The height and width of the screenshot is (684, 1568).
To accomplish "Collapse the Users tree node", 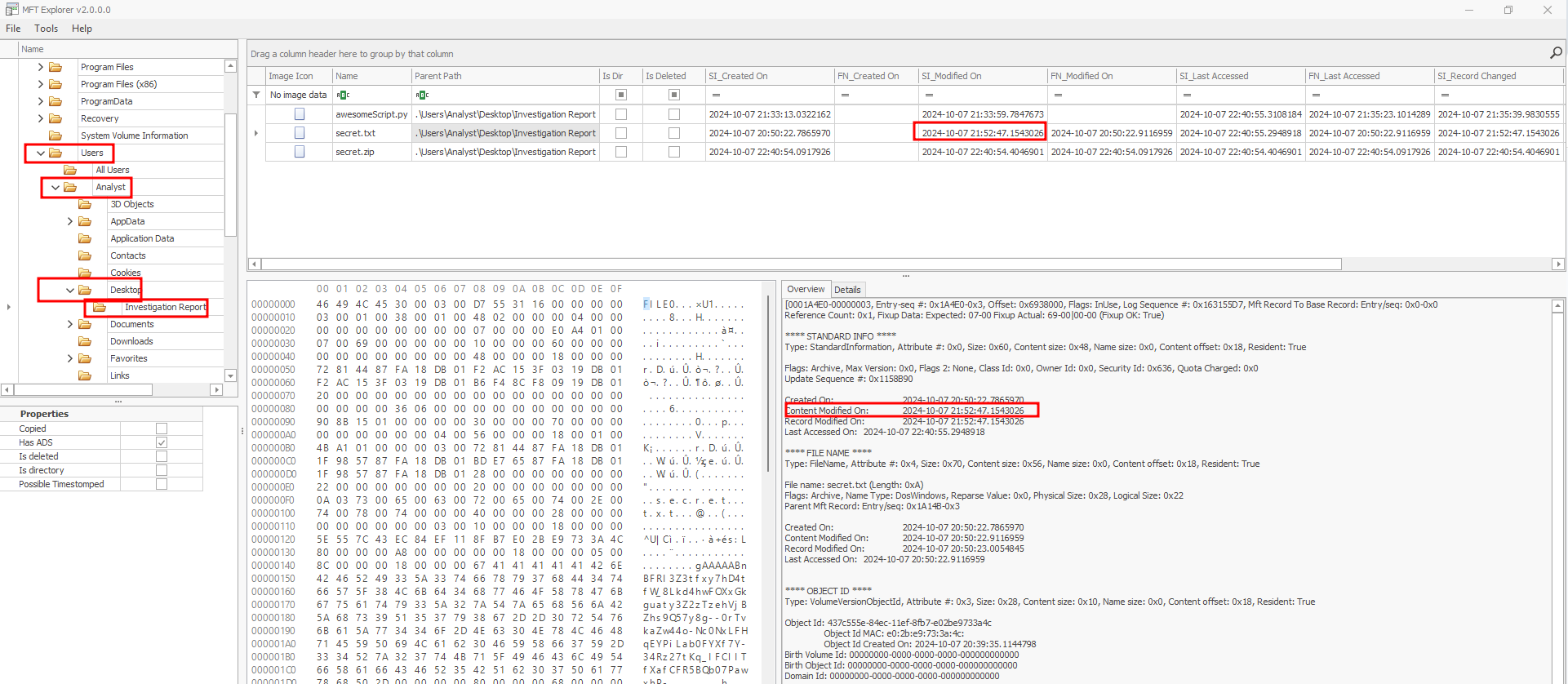I will pyautogui.click(x=40, y=153).
